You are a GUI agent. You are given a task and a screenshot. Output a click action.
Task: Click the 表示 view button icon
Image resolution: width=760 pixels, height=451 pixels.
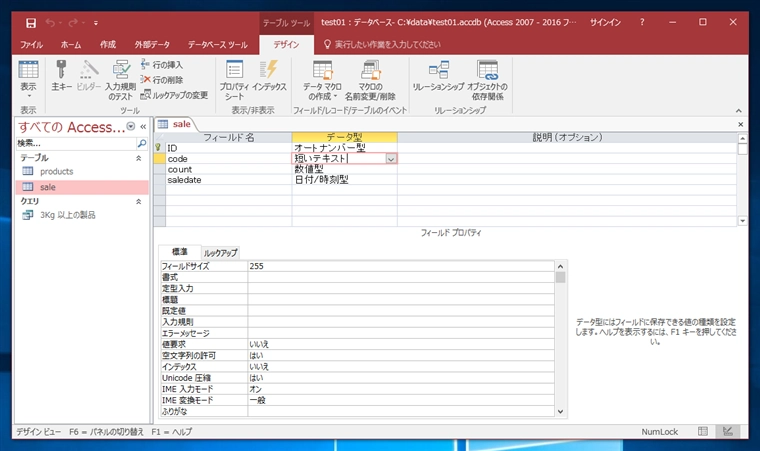coord(28,69)
